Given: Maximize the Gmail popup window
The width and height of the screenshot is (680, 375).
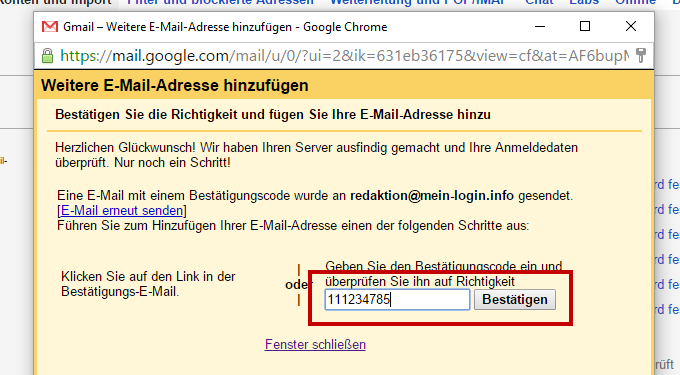Looking at the screenshot, I should tap(585, 26).
